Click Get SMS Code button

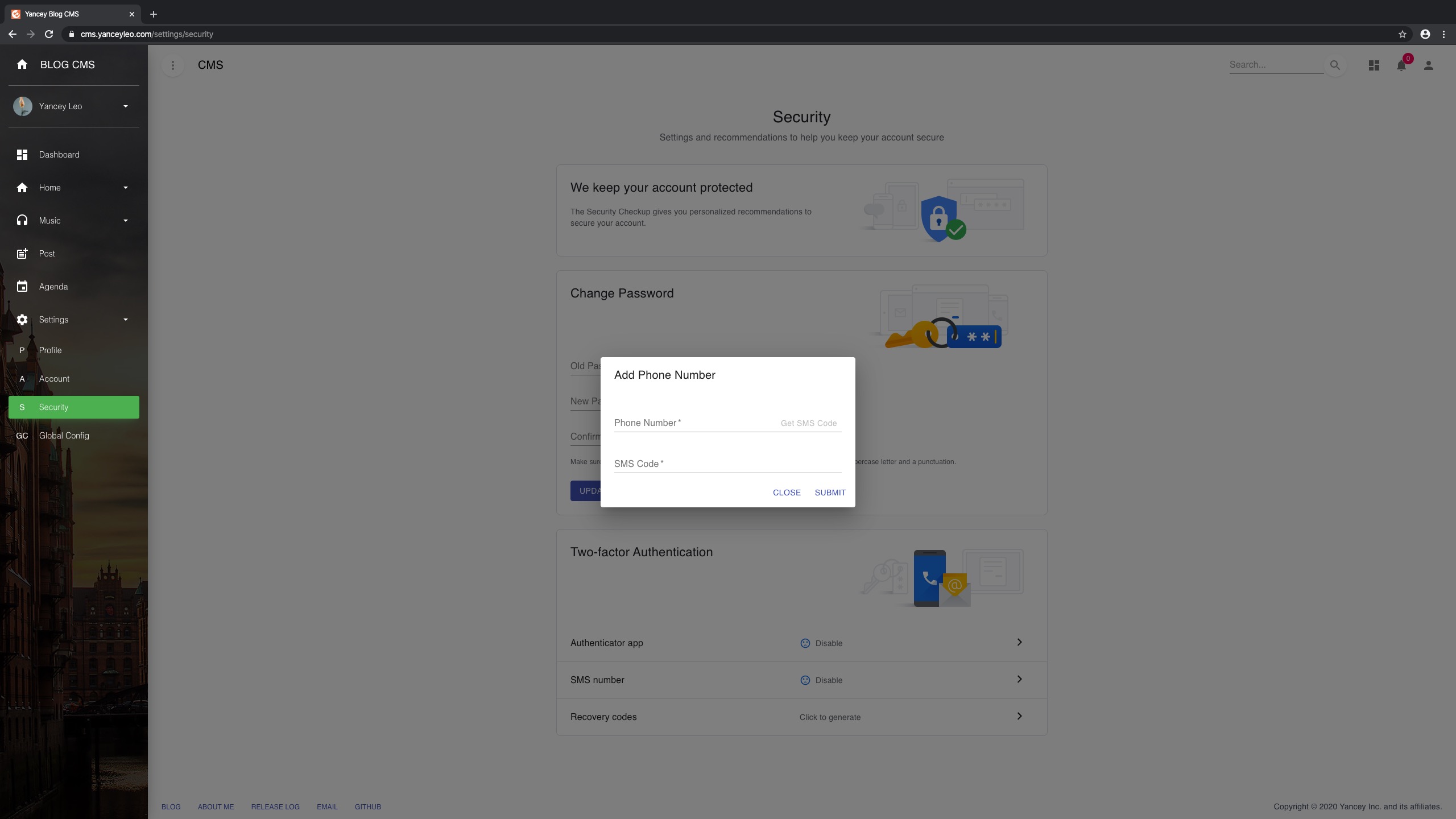808,423
